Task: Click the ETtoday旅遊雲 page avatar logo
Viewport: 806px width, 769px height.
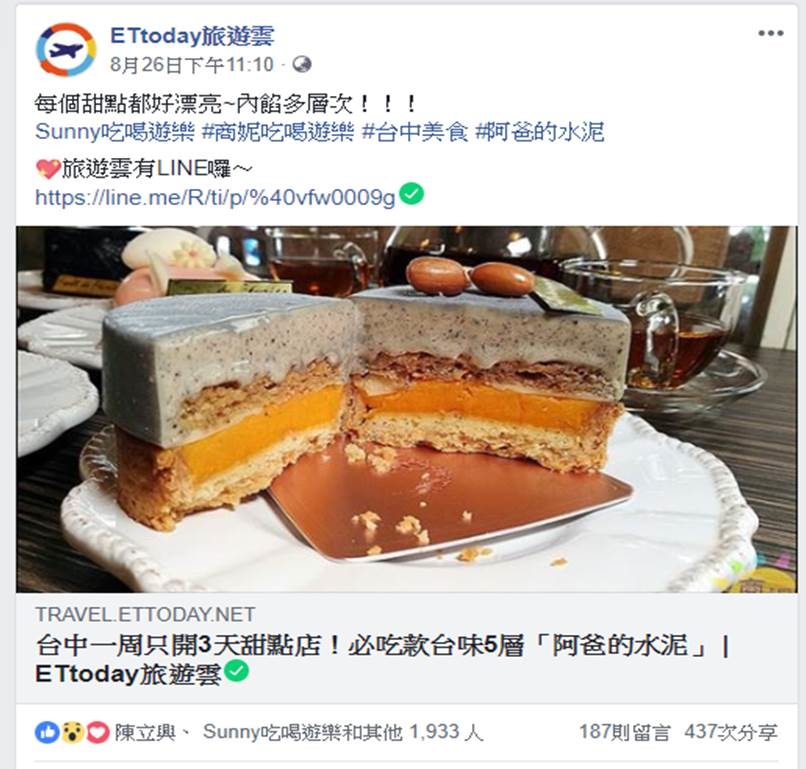Action: [66, 49]
